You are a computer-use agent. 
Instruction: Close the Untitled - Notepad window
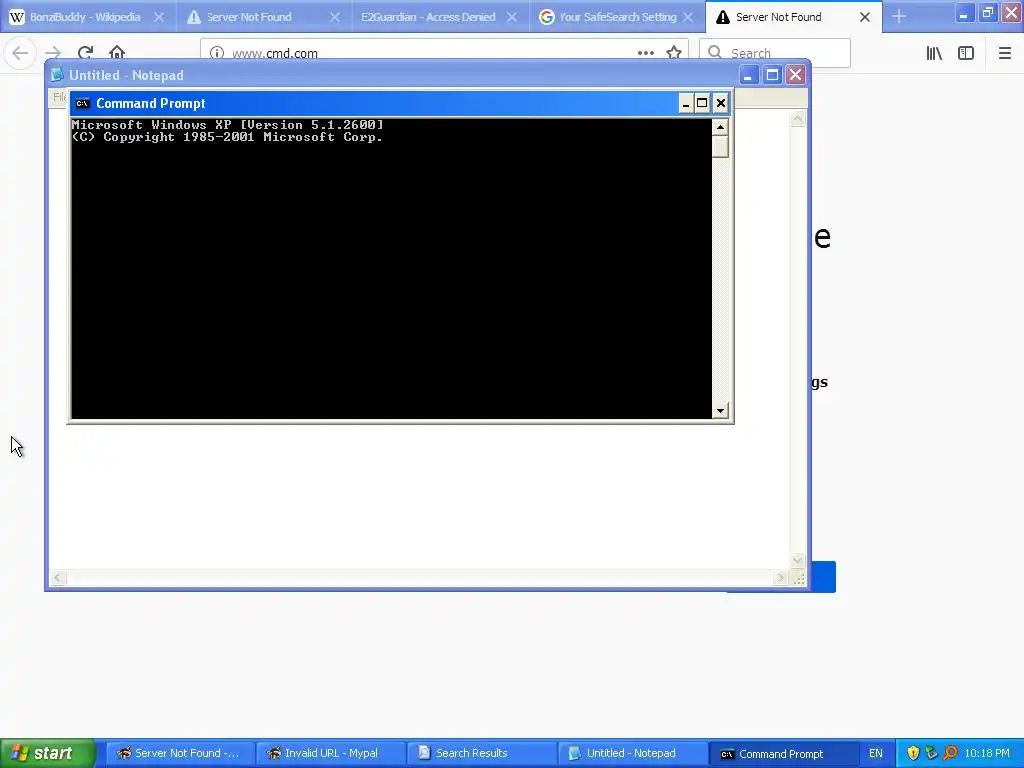(x=795, y=75)
